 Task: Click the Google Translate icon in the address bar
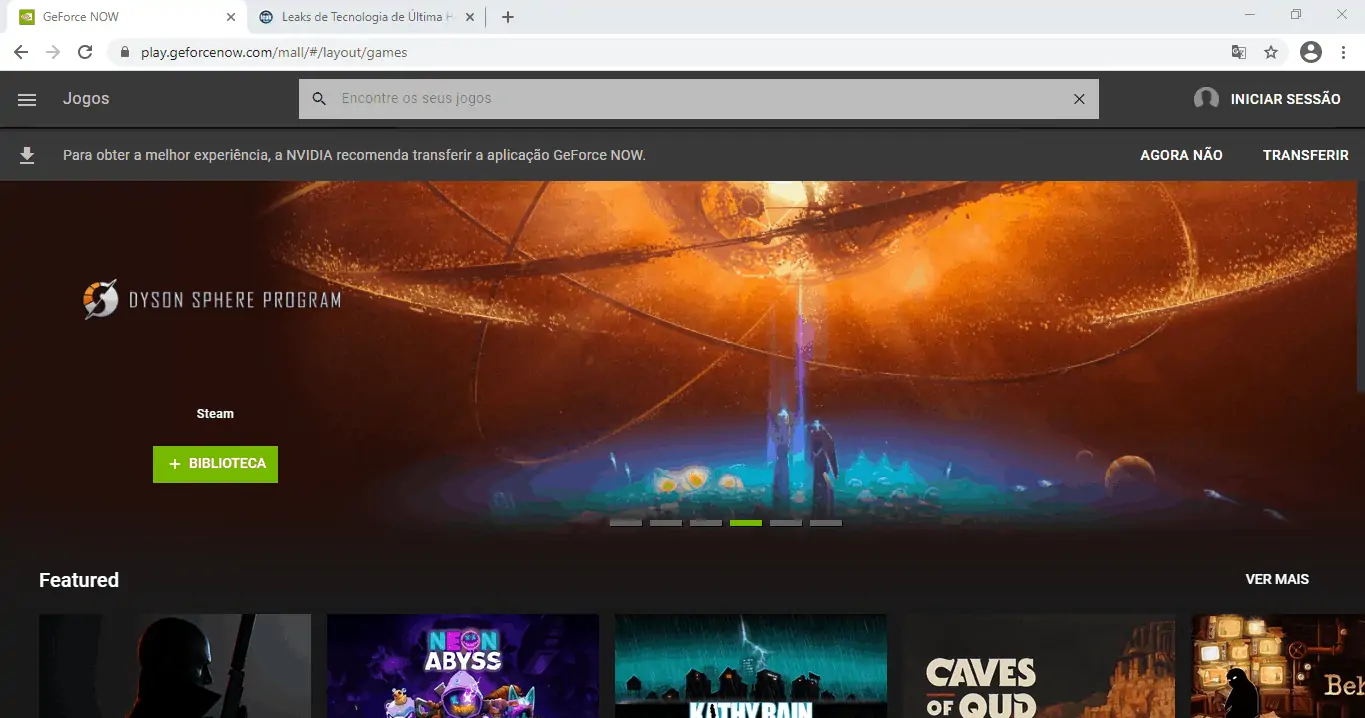pyautogui.click(x=1238, y=52)
